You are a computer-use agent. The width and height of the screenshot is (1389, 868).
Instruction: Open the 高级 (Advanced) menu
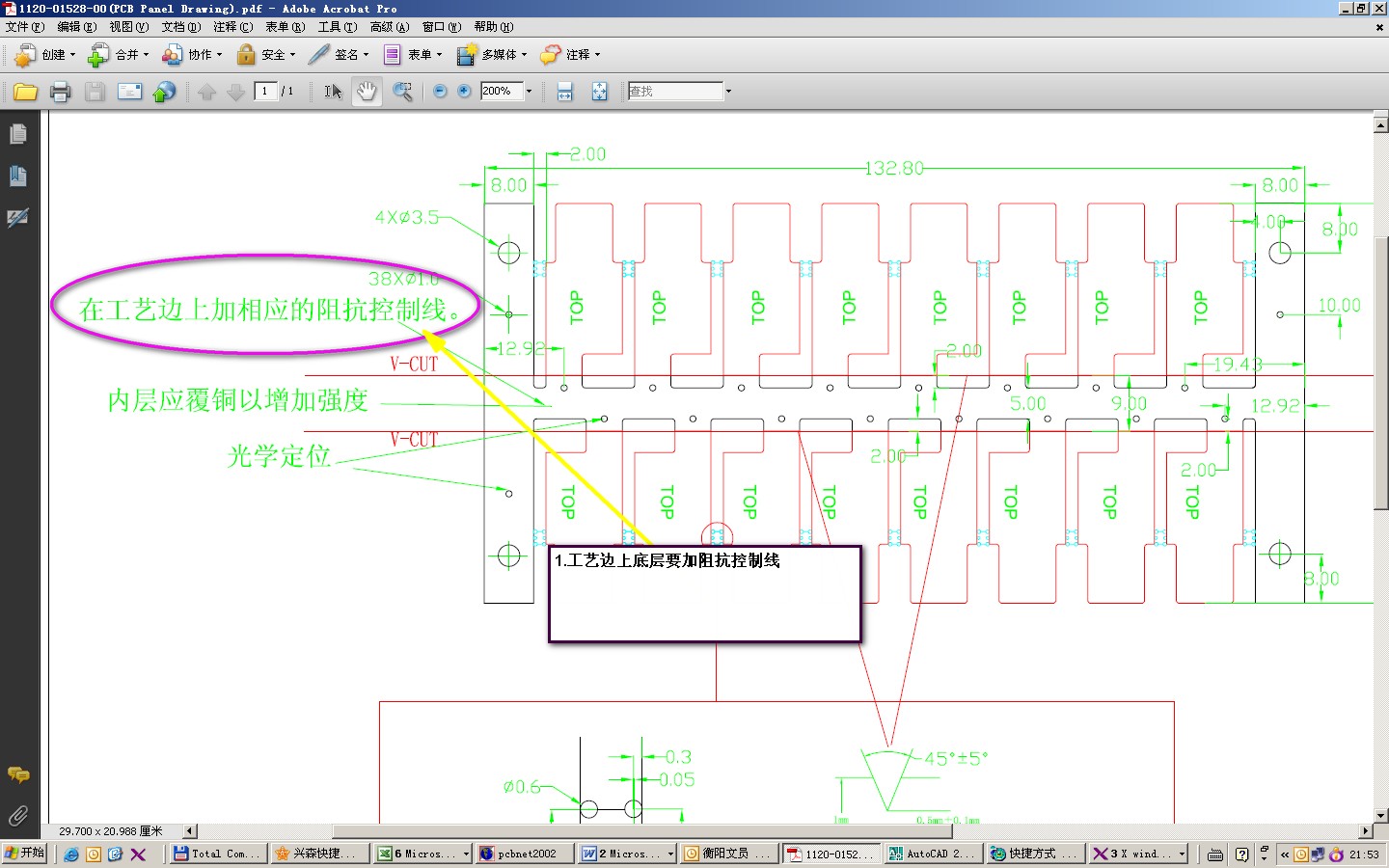390,27
